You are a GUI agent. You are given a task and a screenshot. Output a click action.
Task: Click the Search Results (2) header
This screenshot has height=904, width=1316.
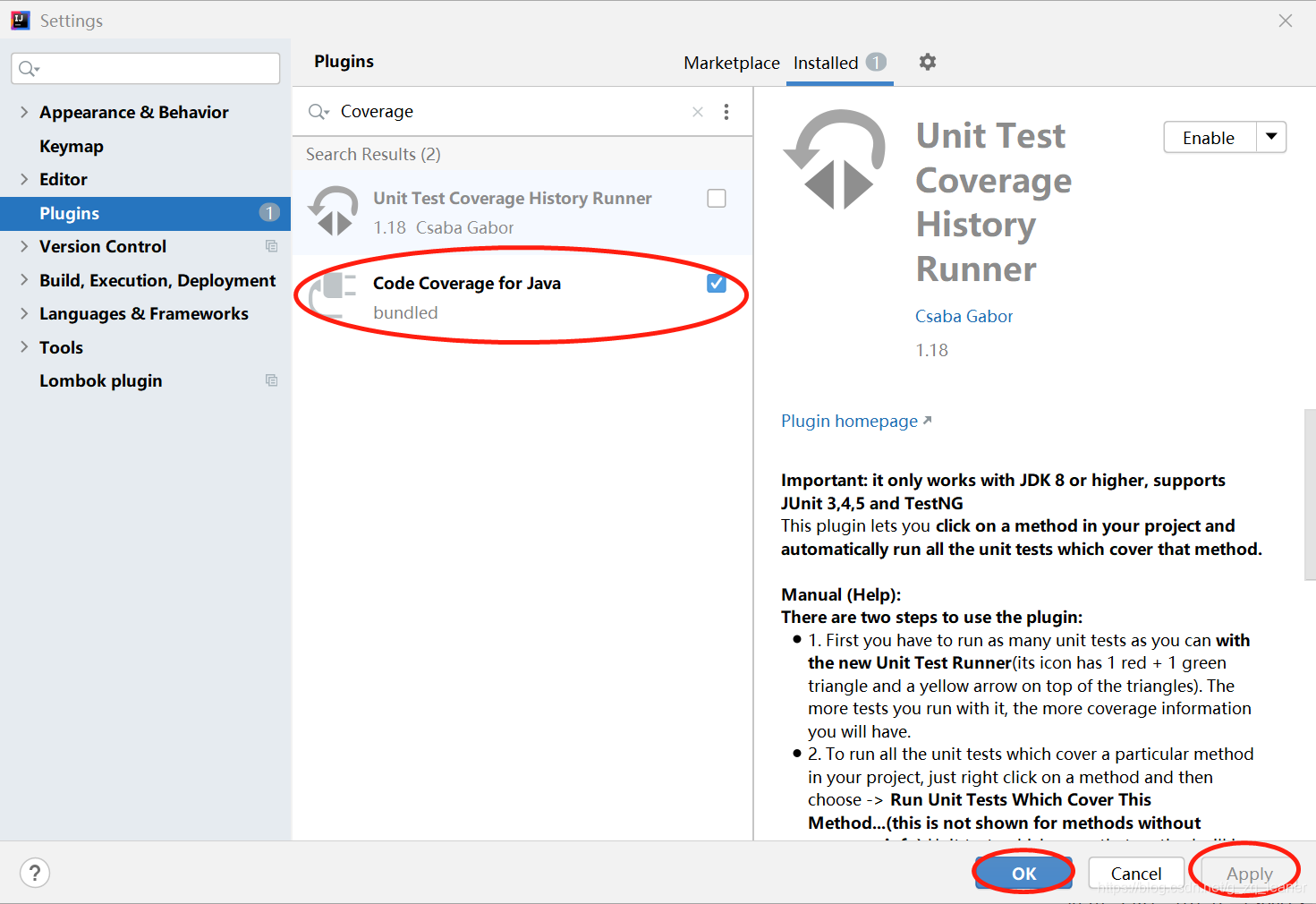[373, 154]
